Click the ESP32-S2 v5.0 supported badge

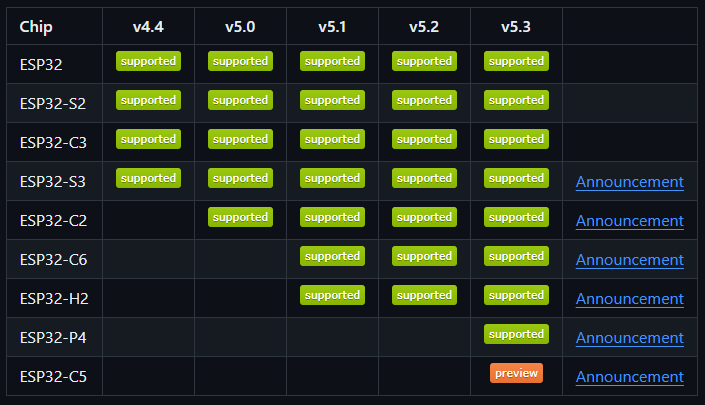pyautogui.click(x=240, y=100)
